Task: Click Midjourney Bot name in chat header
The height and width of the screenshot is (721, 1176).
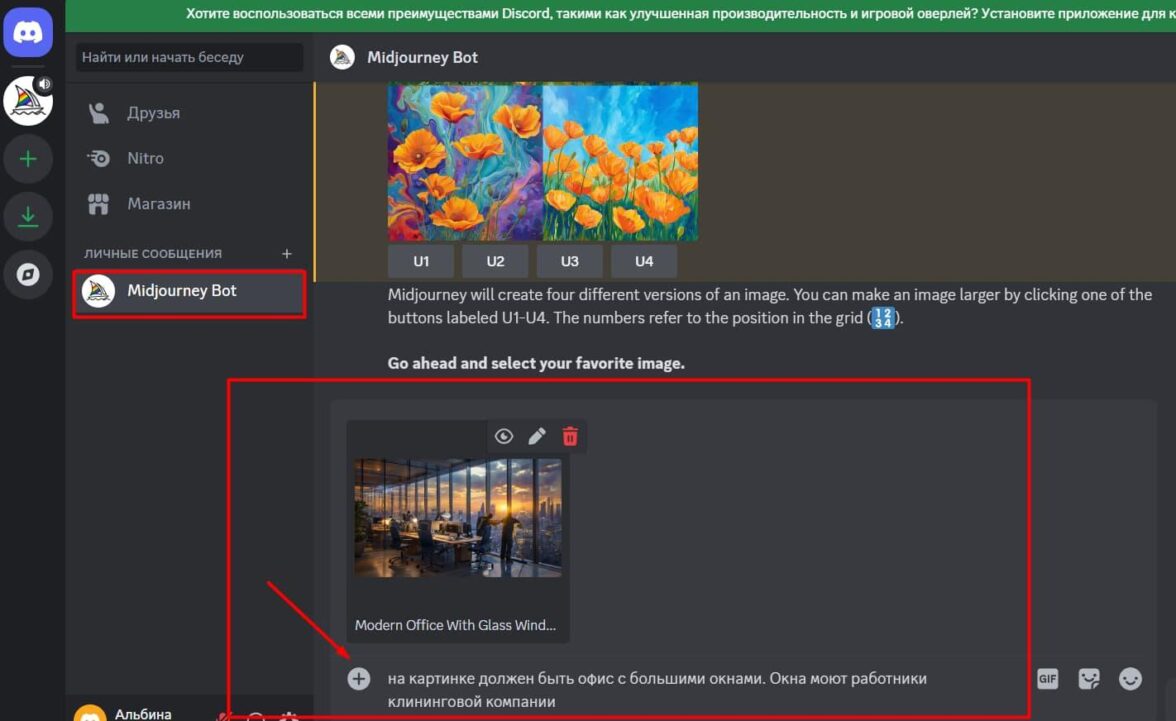Action: (422, 57)
